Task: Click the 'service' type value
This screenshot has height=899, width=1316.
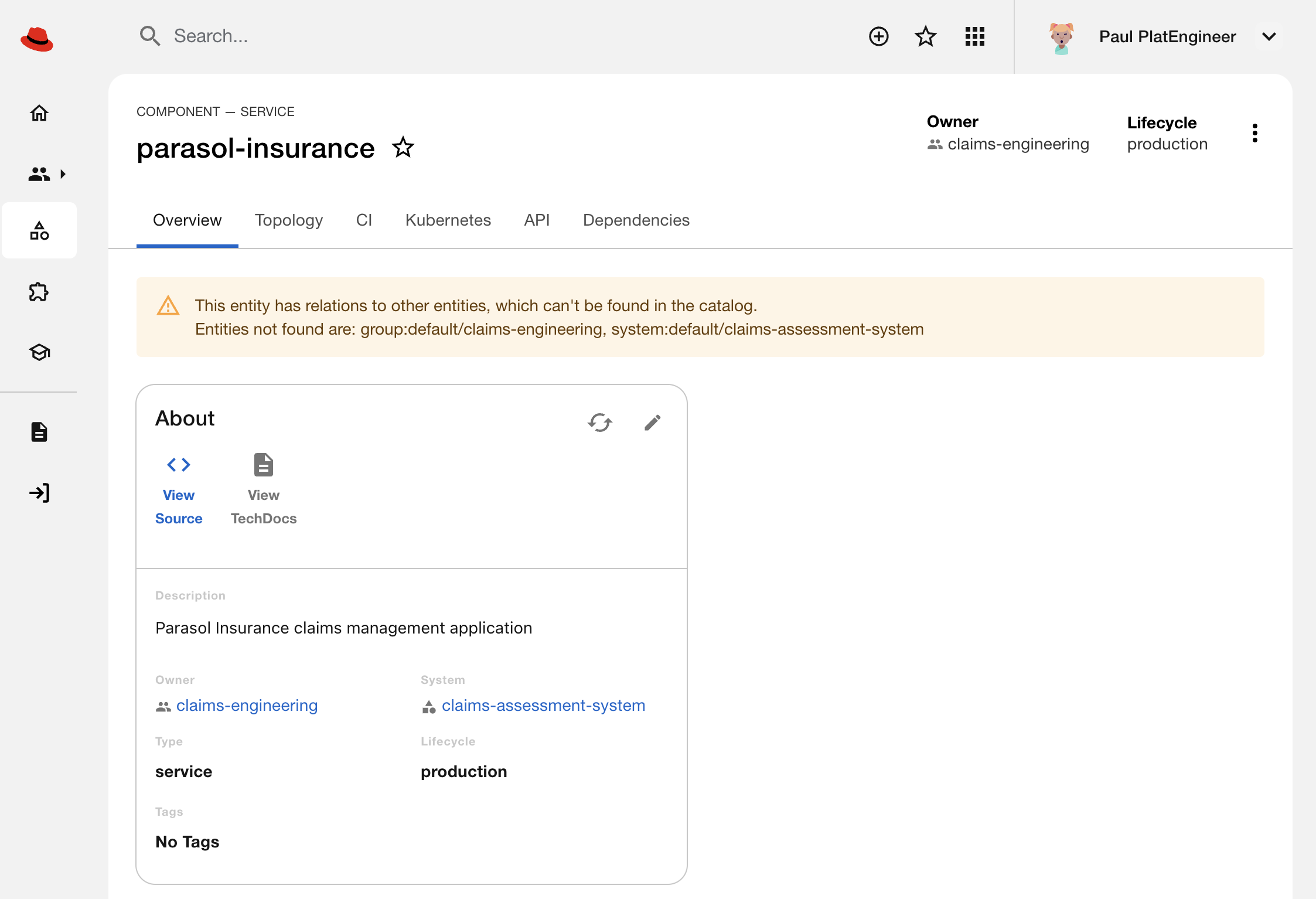Action: [183, 772]
